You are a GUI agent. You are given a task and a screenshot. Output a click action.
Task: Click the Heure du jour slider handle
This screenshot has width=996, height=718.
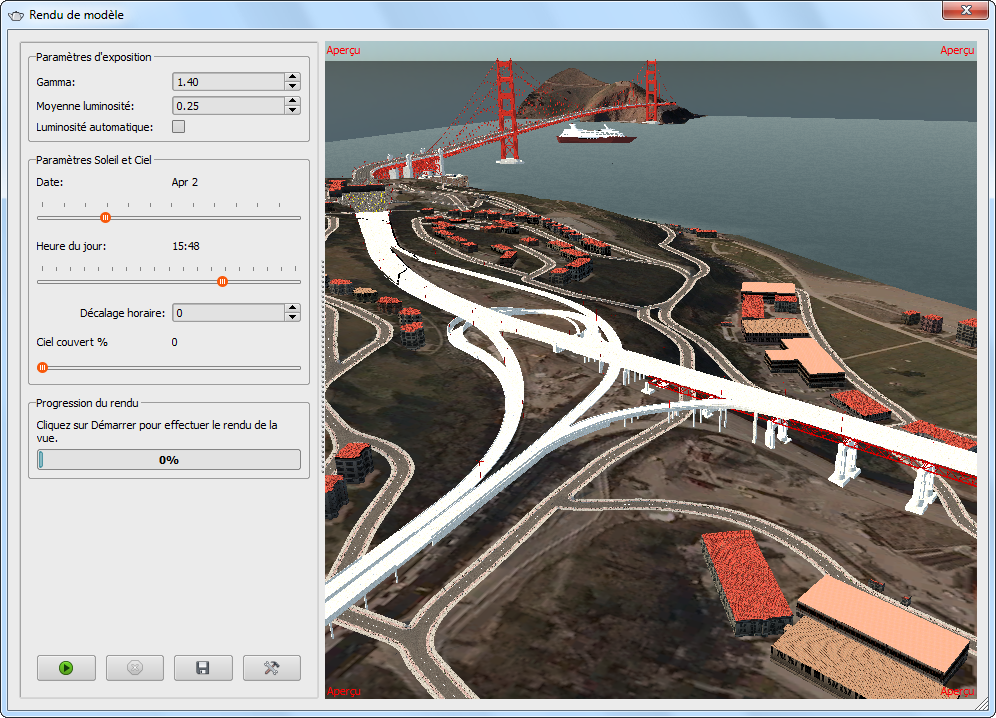(x=222, y=281)
